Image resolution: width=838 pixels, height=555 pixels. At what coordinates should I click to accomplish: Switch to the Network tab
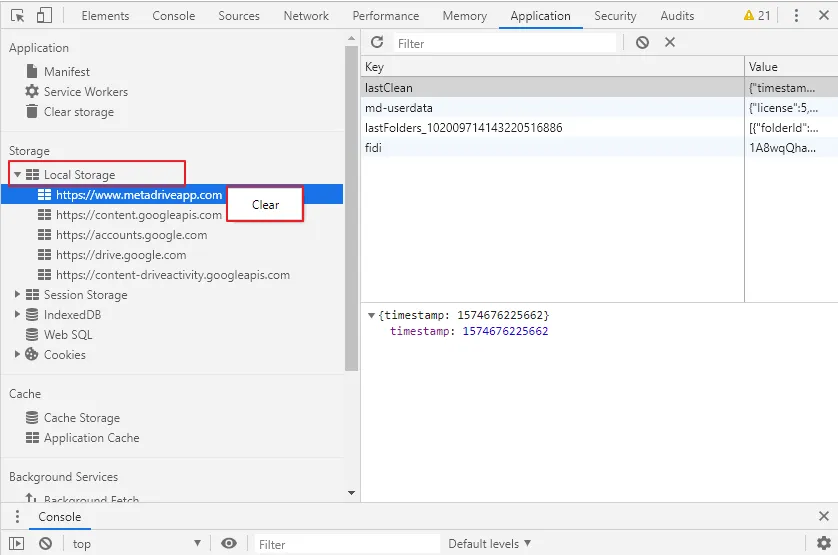(306, 16)
